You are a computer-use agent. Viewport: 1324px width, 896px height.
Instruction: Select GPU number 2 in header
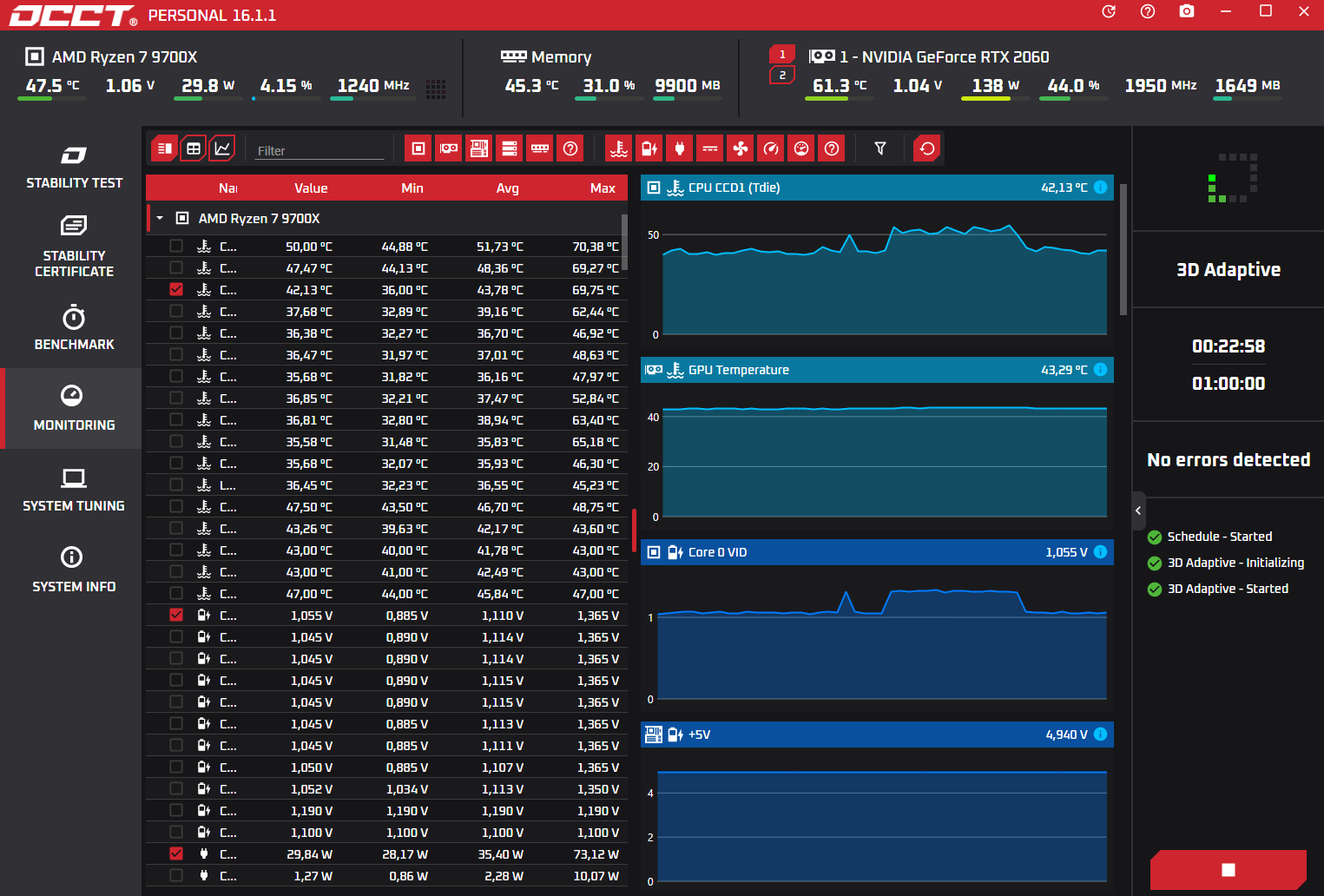781,76
